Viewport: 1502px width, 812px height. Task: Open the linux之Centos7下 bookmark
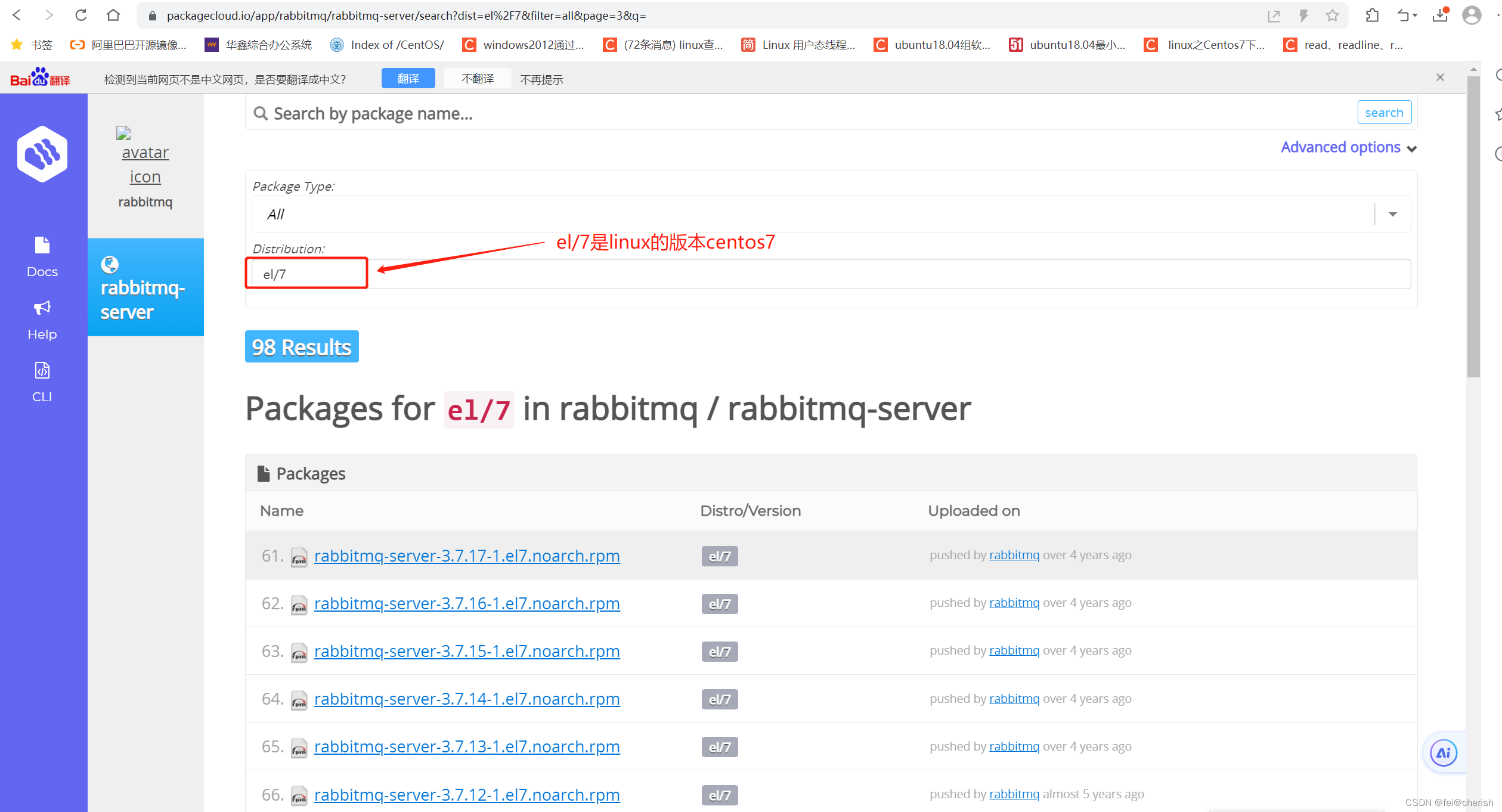point(1204,45)
